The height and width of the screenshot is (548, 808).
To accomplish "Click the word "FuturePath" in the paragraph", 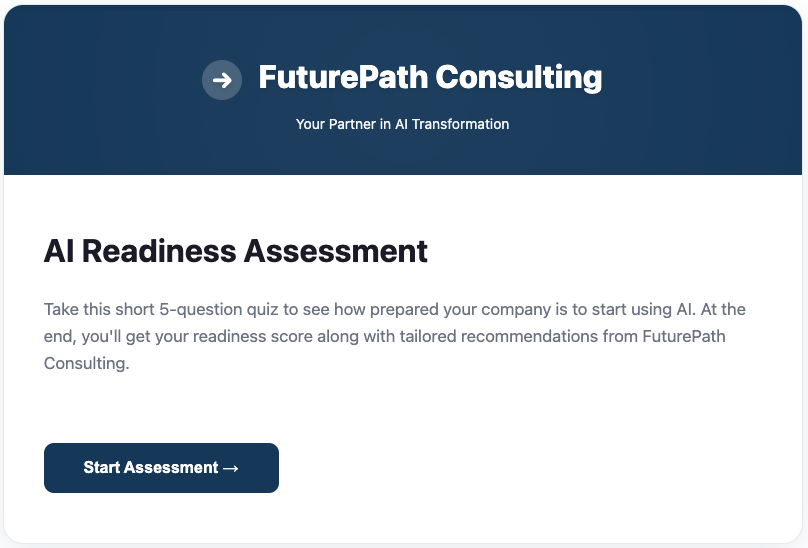I will point(685,337).
